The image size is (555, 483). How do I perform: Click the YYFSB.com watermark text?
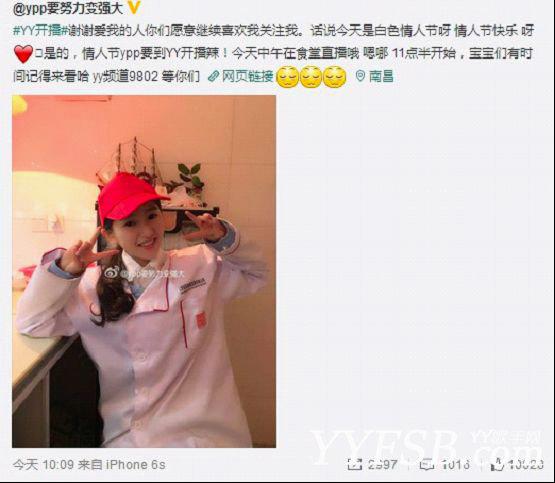point(427,448)
